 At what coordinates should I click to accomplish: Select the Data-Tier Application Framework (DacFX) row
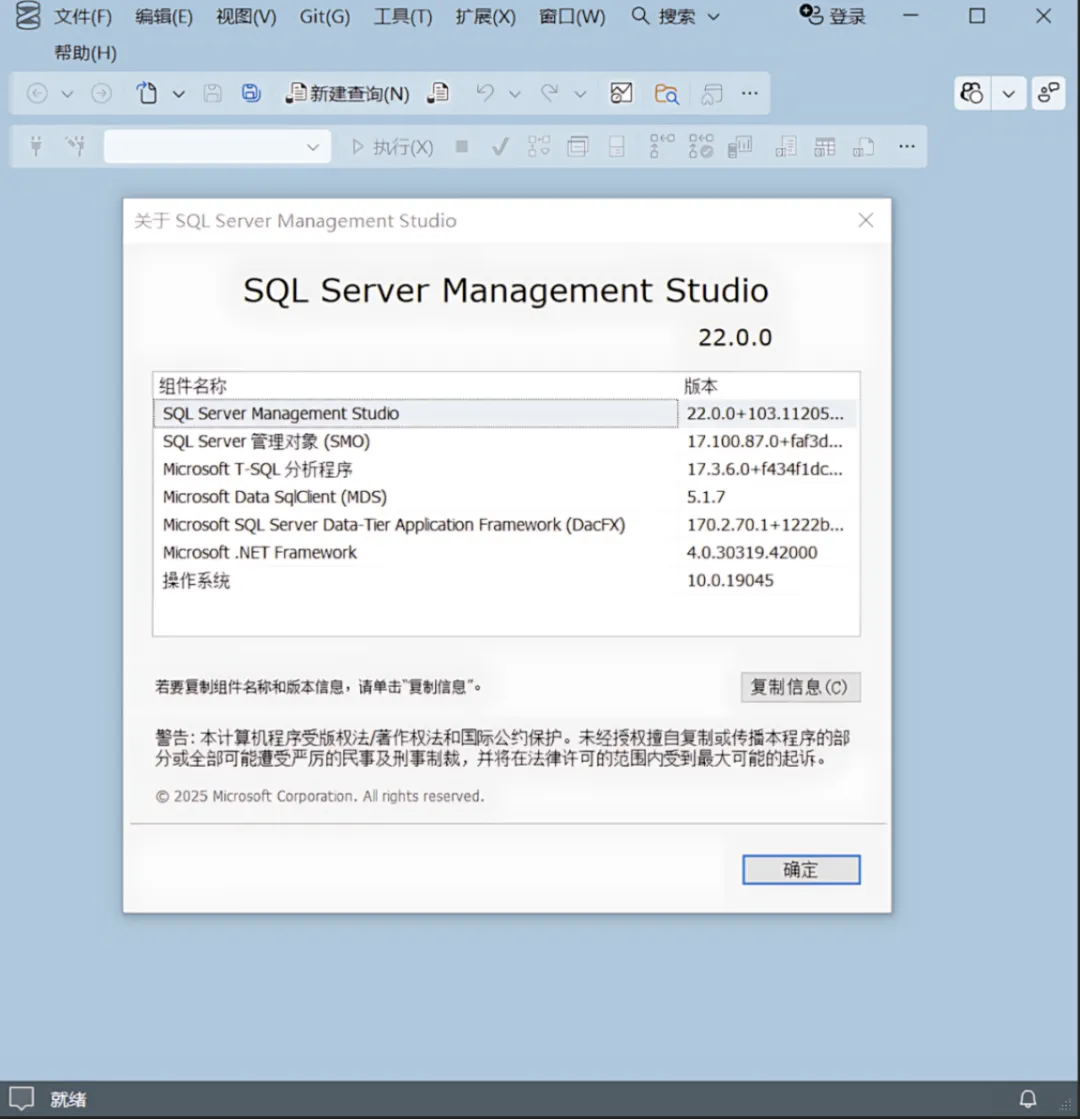pos(505,525)
